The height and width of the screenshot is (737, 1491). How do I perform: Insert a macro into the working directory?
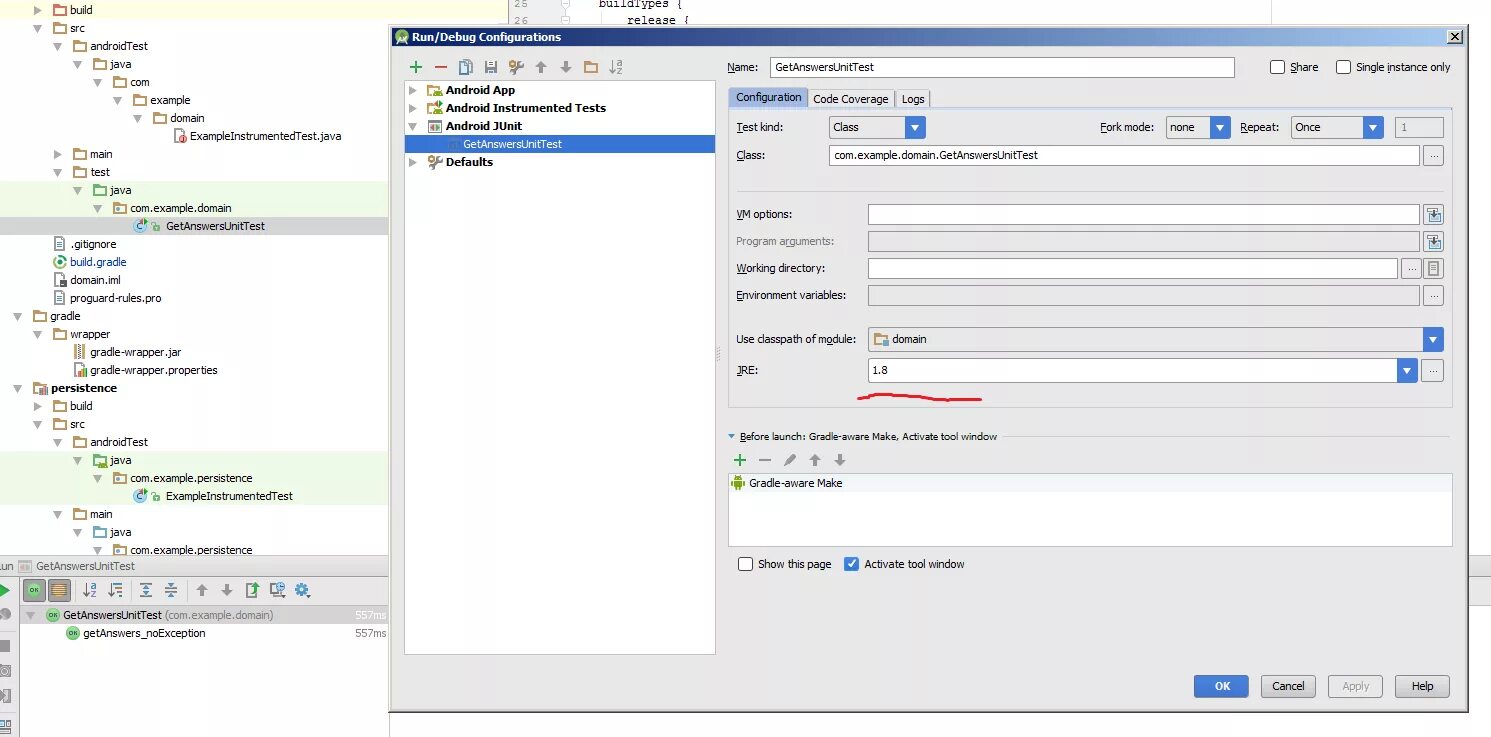click(x=1434, y=268)
